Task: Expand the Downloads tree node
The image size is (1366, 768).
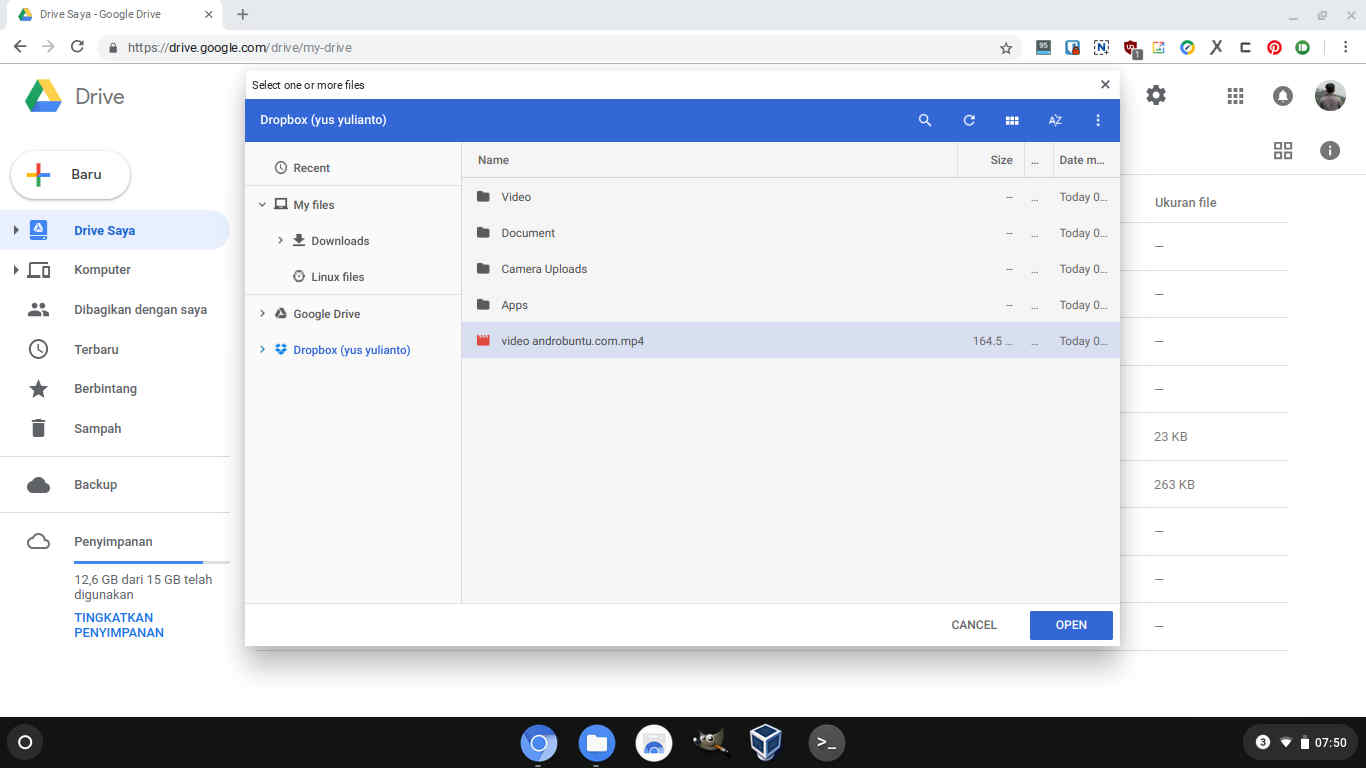Action: point(280,240)
